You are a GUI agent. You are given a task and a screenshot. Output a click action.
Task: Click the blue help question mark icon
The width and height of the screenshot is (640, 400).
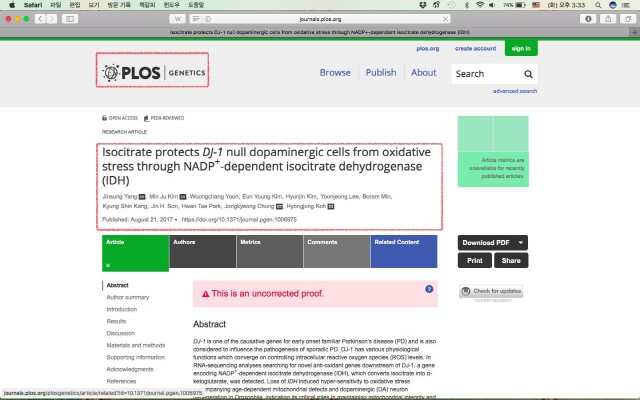[430, 289]
